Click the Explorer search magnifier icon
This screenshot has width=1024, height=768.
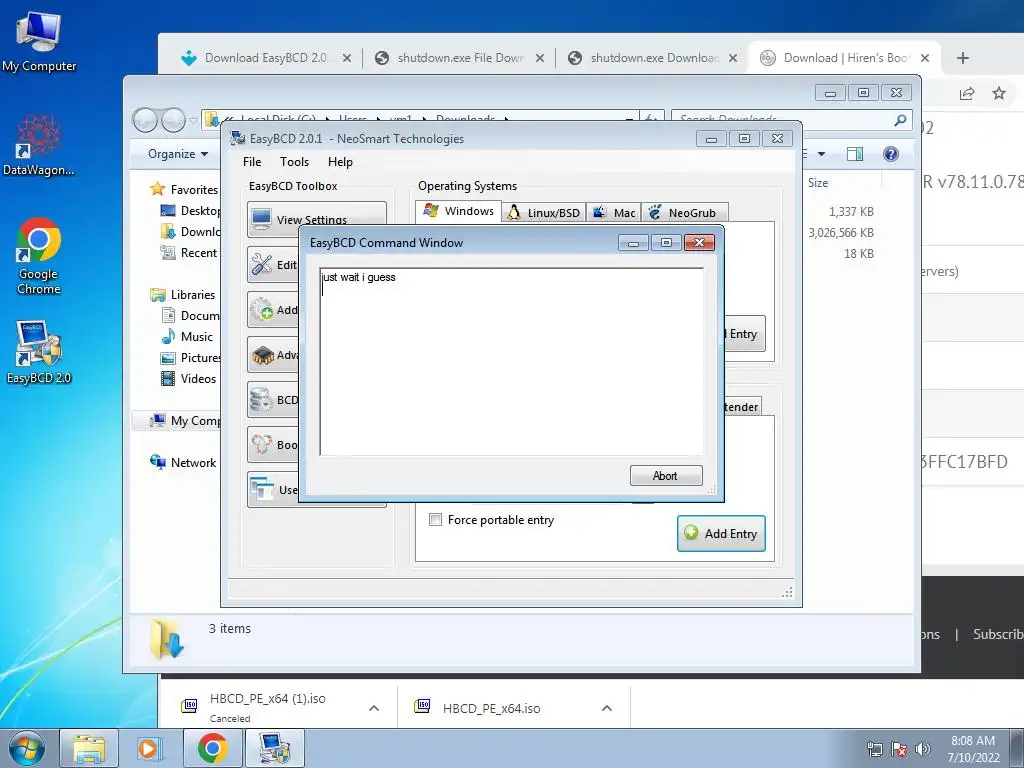[x=900, y=120]
